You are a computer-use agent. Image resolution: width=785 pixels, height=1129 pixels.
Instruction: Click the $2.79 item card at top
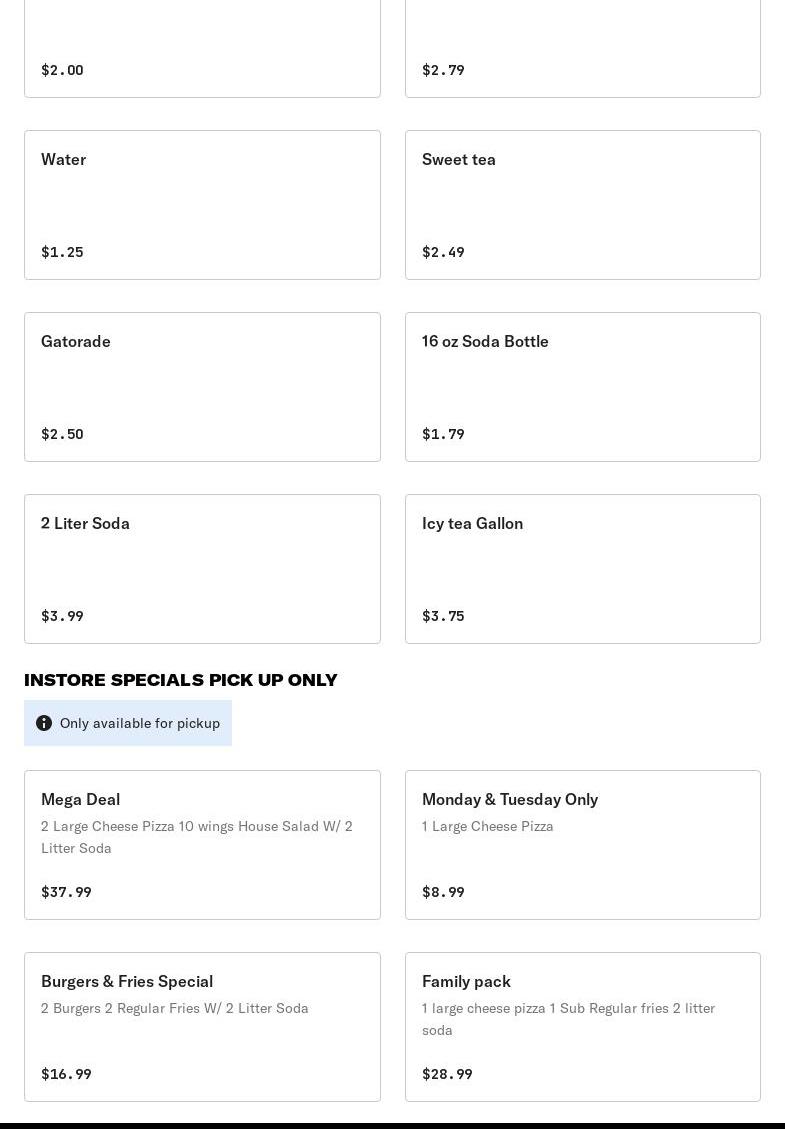tap(582, 50)
